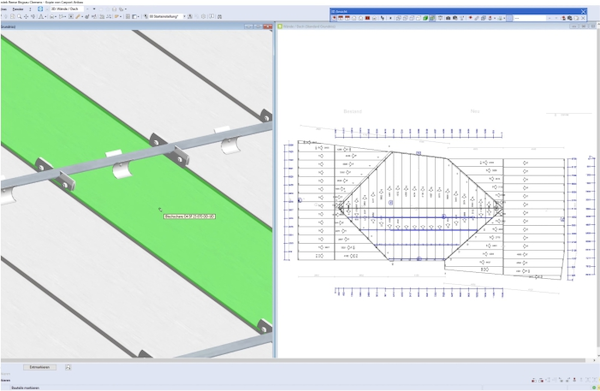Click the small picture icon next to Extrmarkieren
This screenshot has height=391, width=600.
68,367
